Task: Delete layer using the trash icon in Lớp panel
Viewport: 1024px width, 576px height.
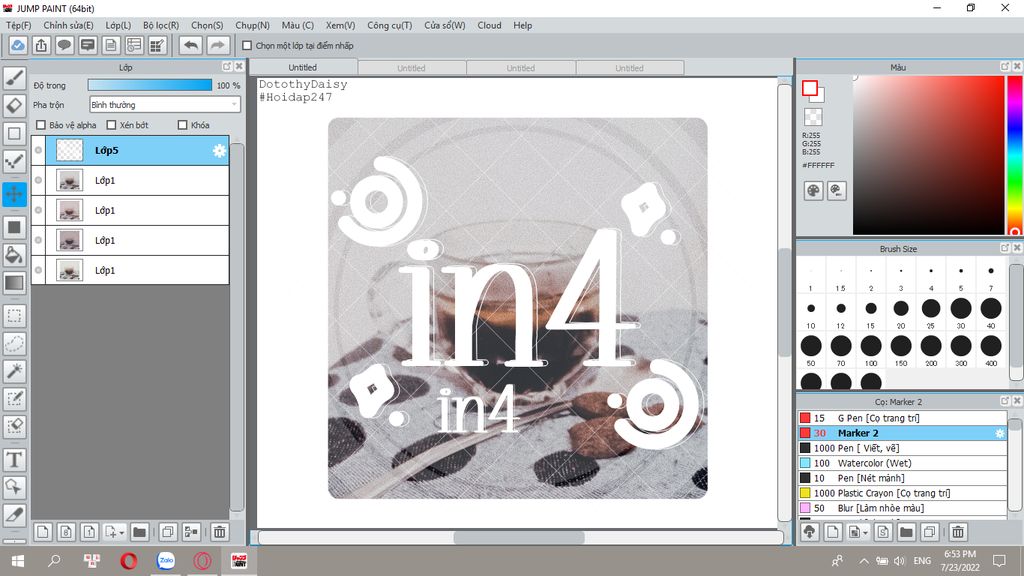Action: [x=219, y=532]
